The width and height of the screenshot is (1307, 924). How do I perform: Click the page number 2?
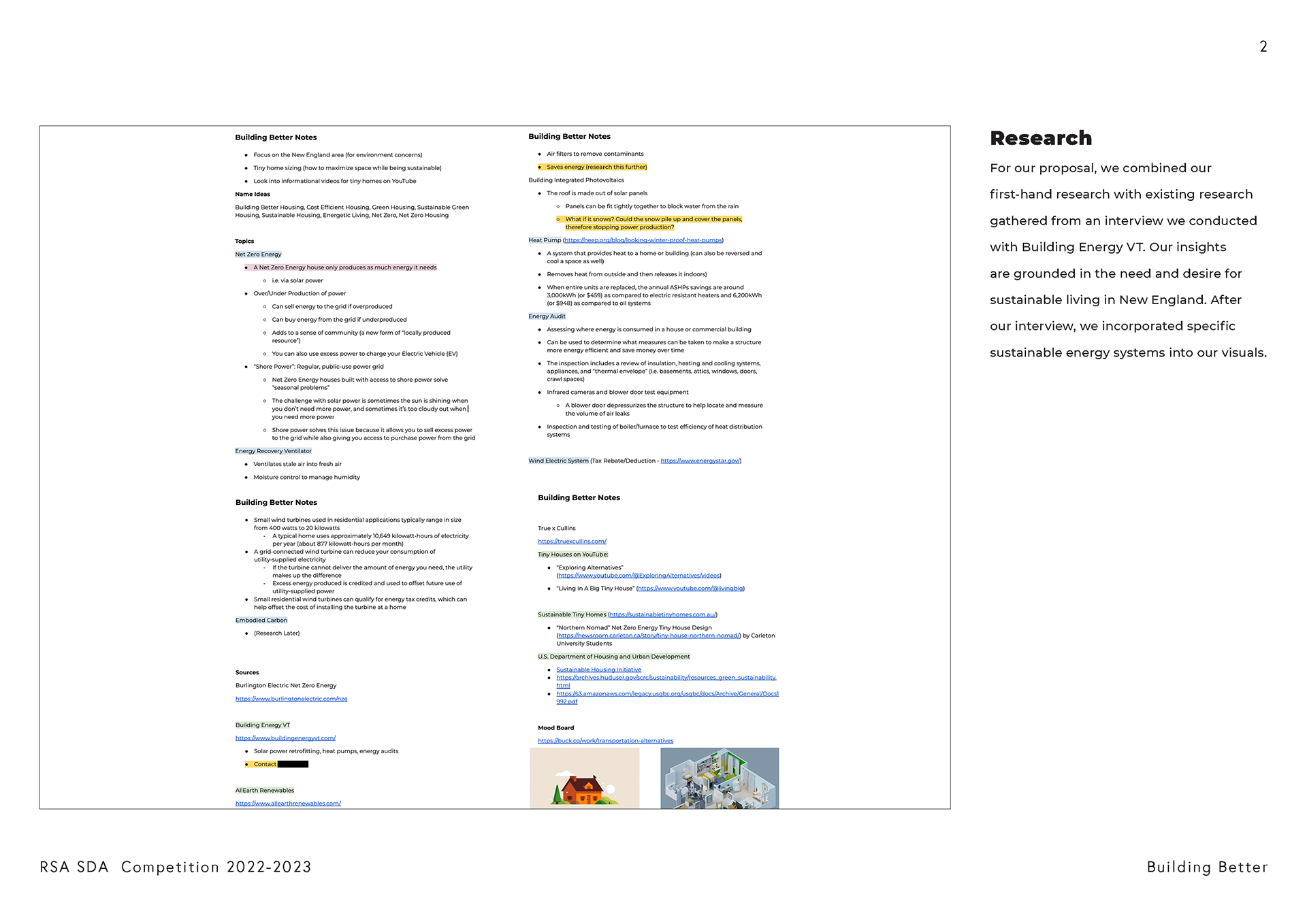tap(1263, 46)
